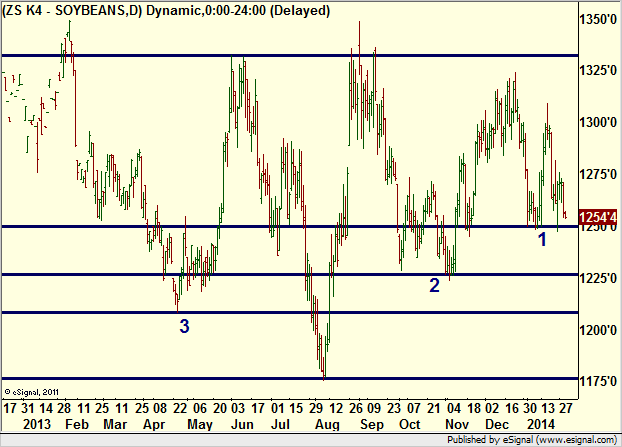The image size is (622, 447).
Task: Click the 2013 year label on time axis
Action: (37, 424)
